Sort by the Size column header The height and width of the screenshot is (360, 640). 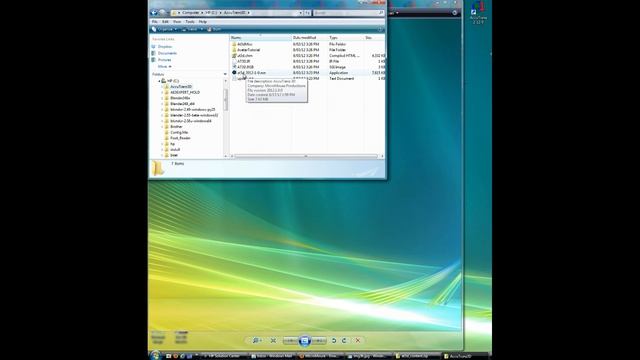click(374, 38)
